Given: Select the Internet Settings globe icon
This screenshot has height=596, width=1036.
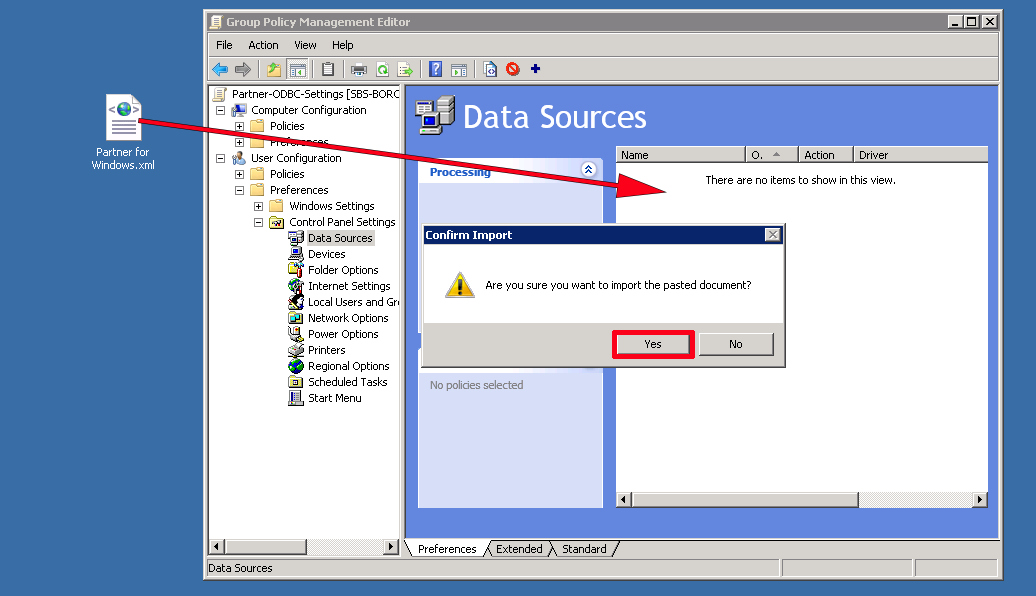Looking at the screenshot, I should coord(295,286).
